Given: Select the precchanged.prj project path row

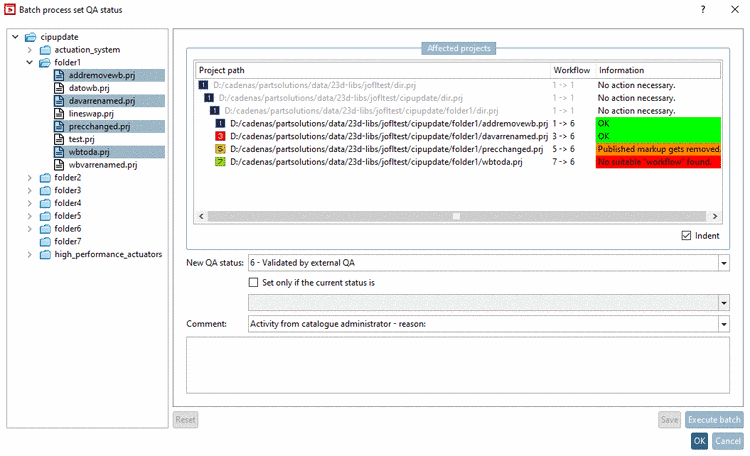Looking at the screenshot, I should (x=386, y=149).
